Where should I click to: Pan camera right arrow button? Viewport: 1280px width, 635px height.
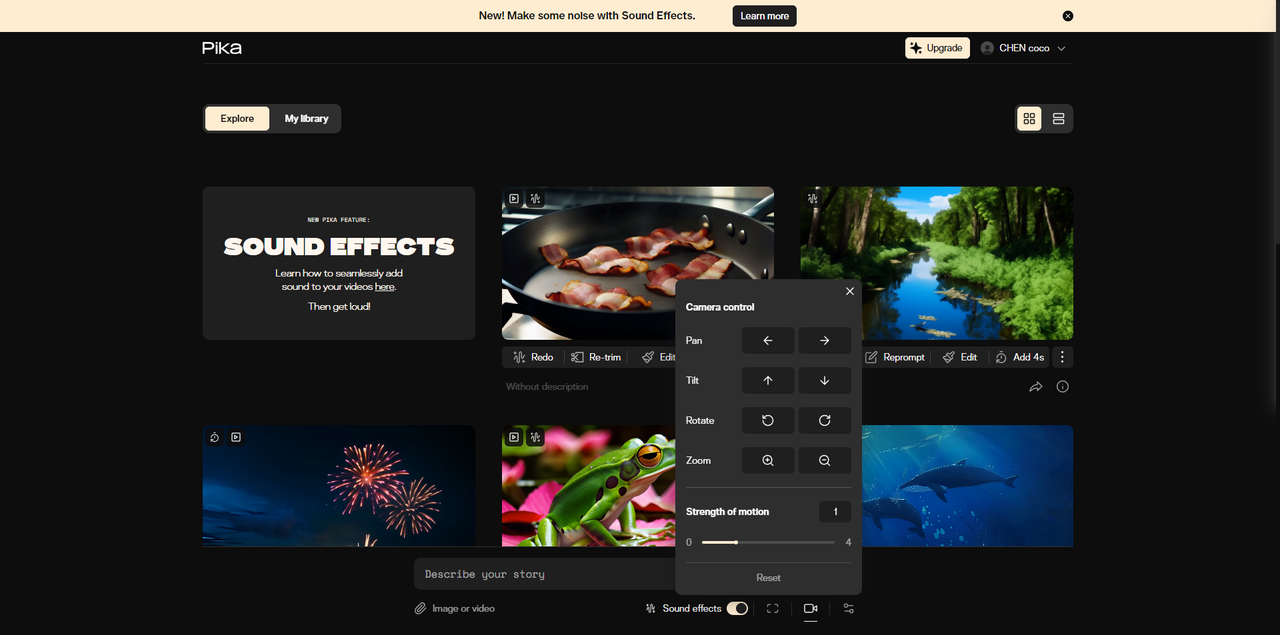tap(825, 340)
